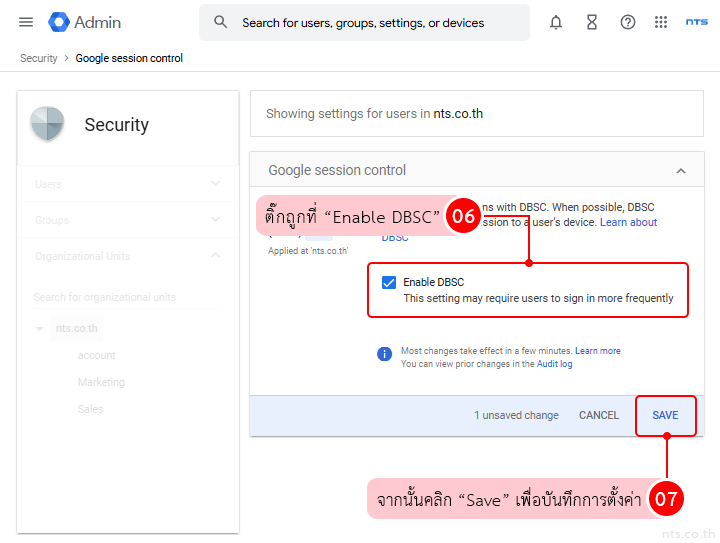This screenshot has width=720, height=543.
Task: Click the info icon beside changes notice
Action: (x=384, y=354)
